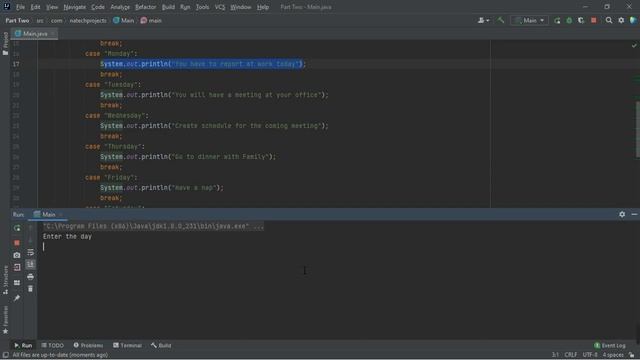Open the Code menu
The height and width of the screenshot is (360, 640).
(98, 7)
